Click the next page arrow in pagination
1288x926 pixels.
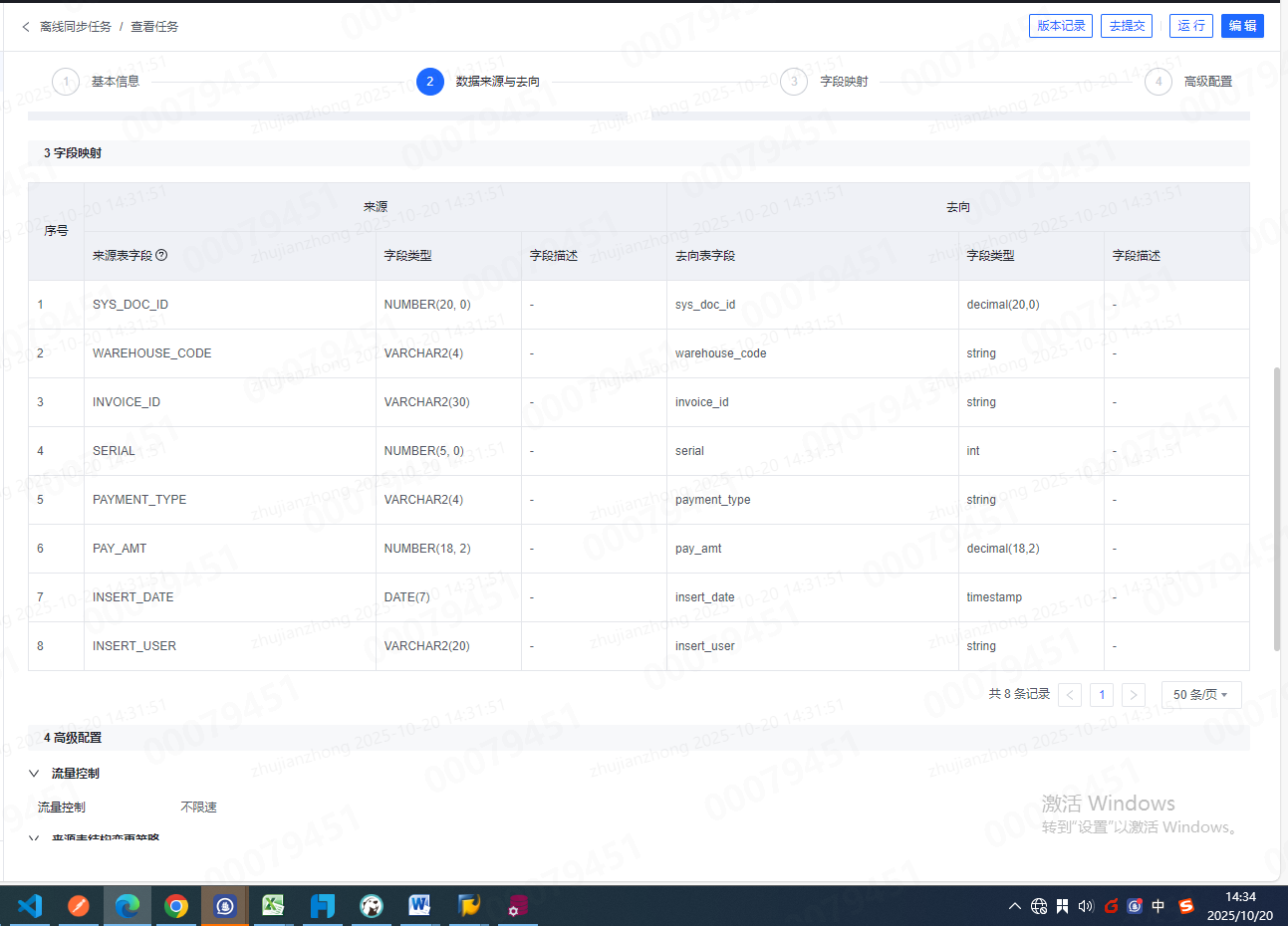(1134, 695)
